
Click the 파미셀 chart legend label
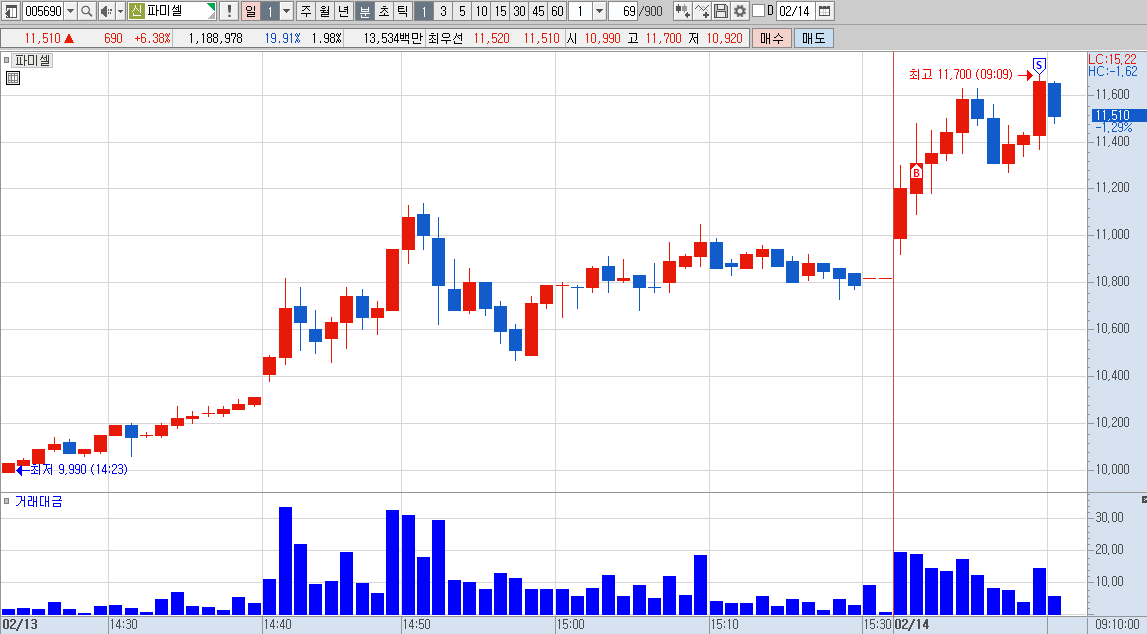32,60
